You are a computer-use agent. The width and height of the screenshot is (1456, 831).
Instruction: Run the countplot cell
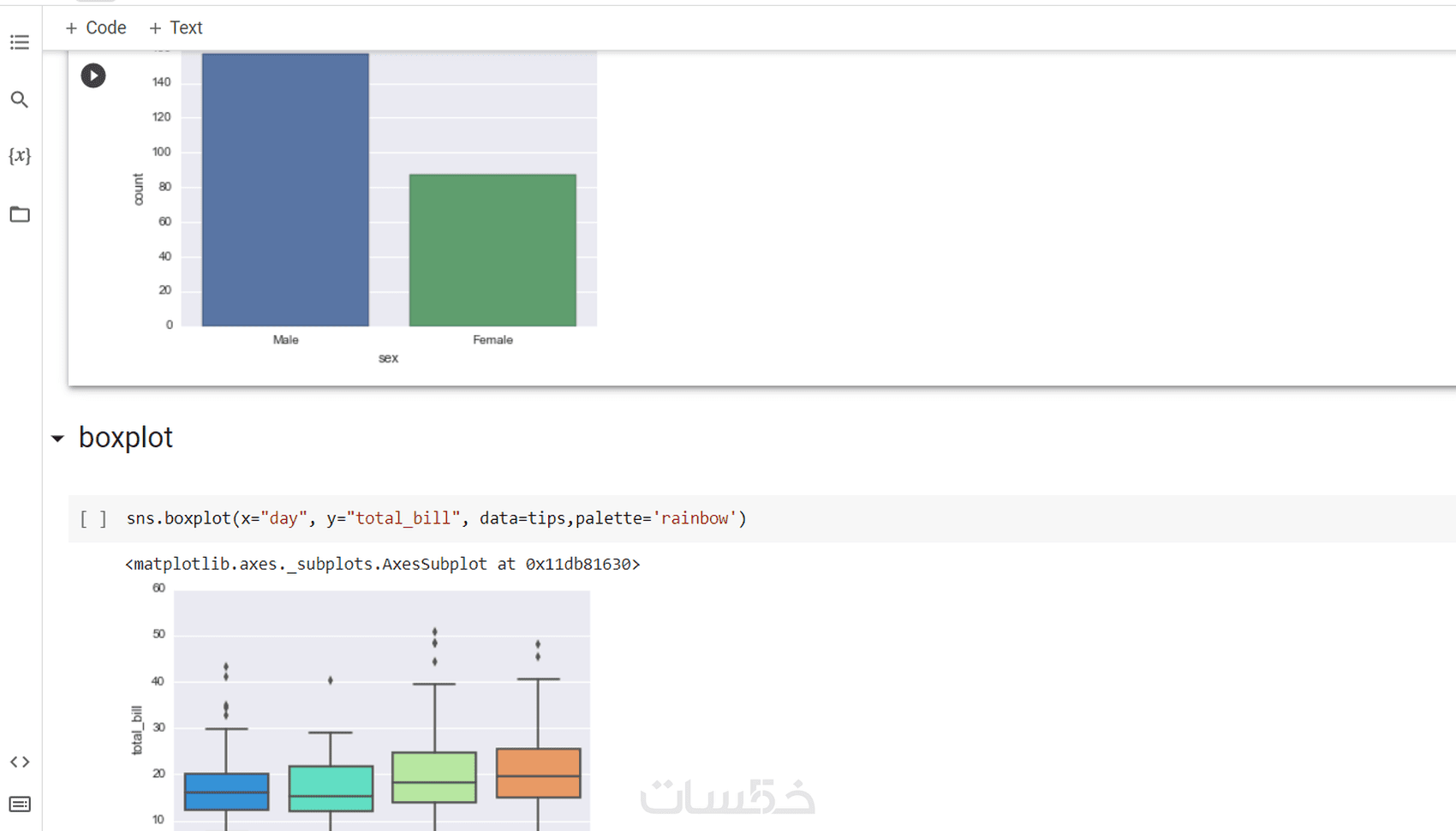pyautogui.click(x=93, y=75)
